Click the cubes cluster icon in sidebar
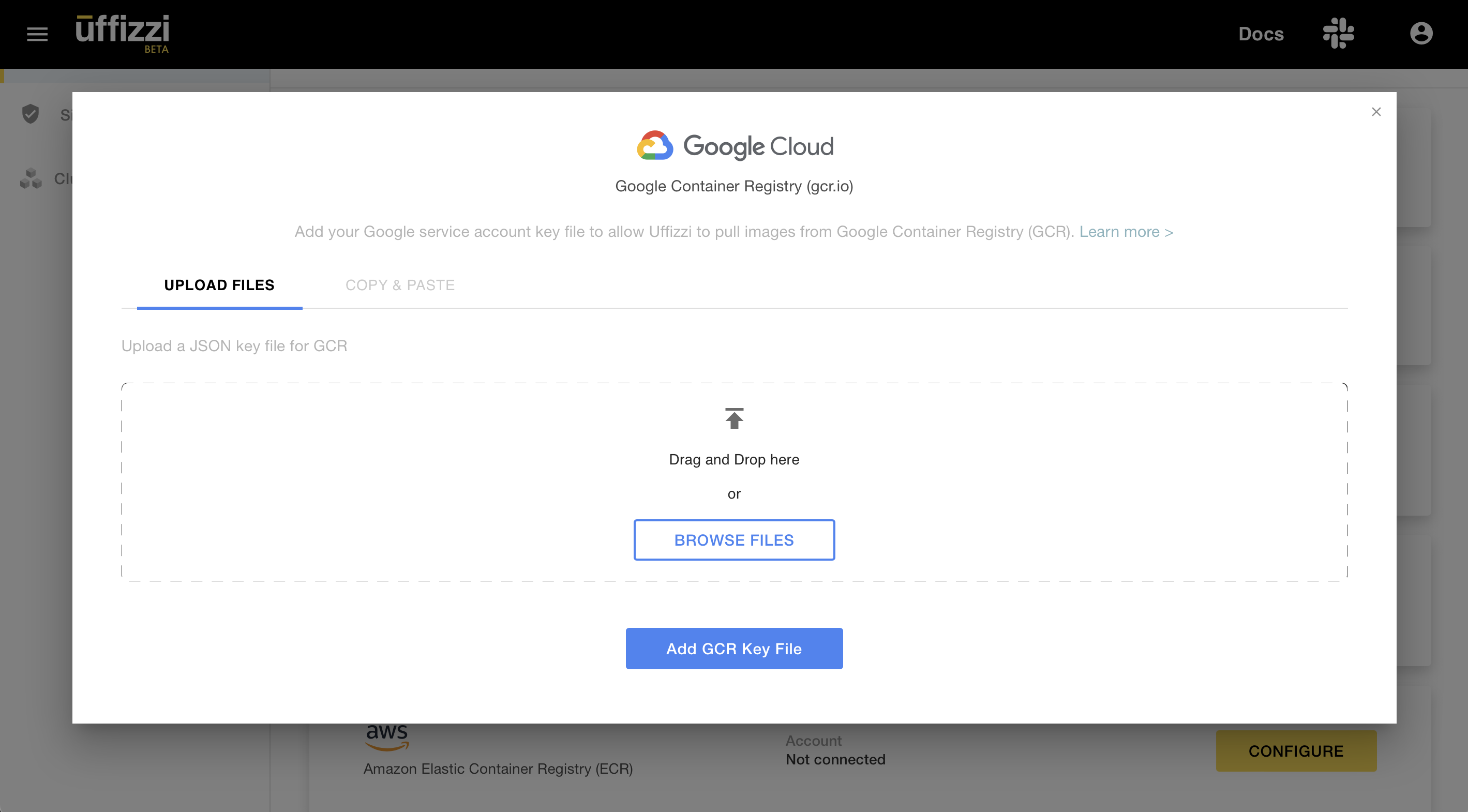 pos(31,178)
